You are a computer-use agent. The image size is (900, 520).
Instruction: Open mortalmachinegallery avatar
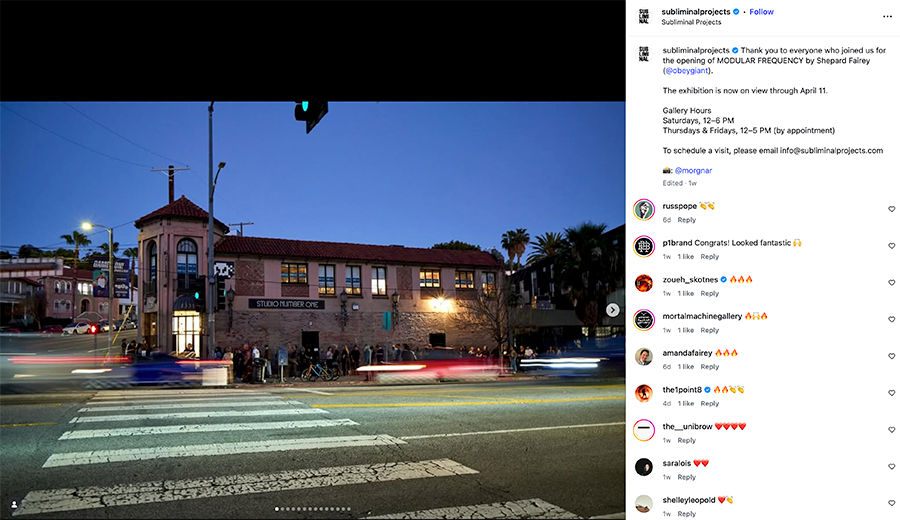click(x=643, y=320)
